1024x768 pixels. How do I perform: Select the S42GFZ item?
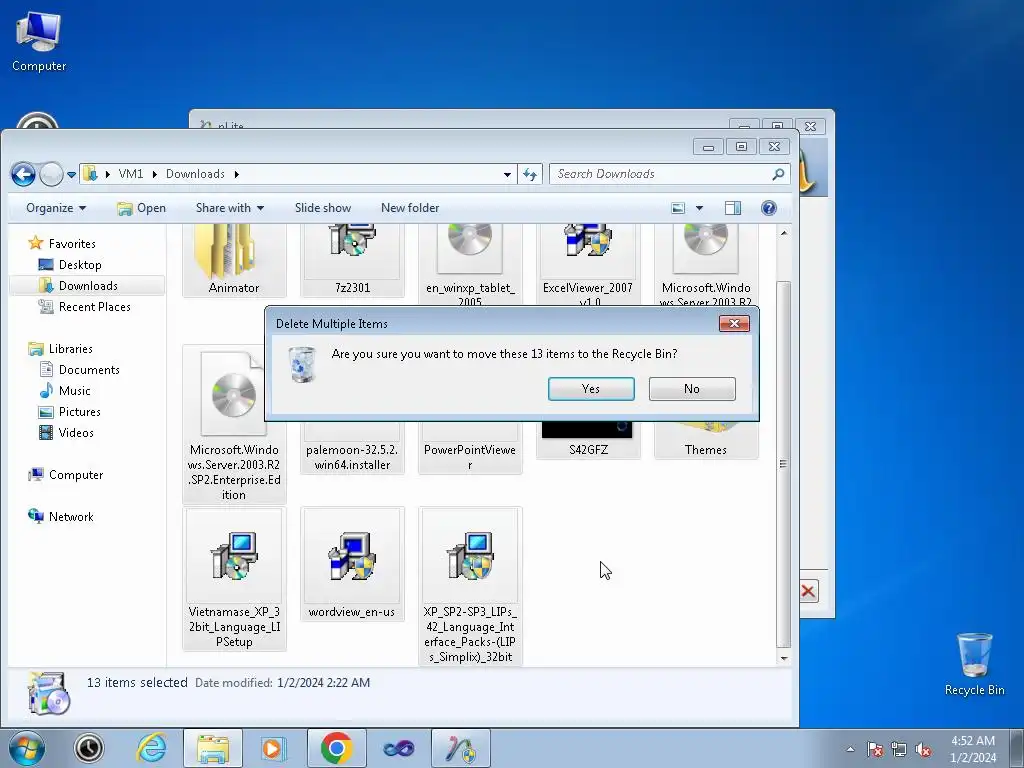pyautogui.click(x=588, y=441)
